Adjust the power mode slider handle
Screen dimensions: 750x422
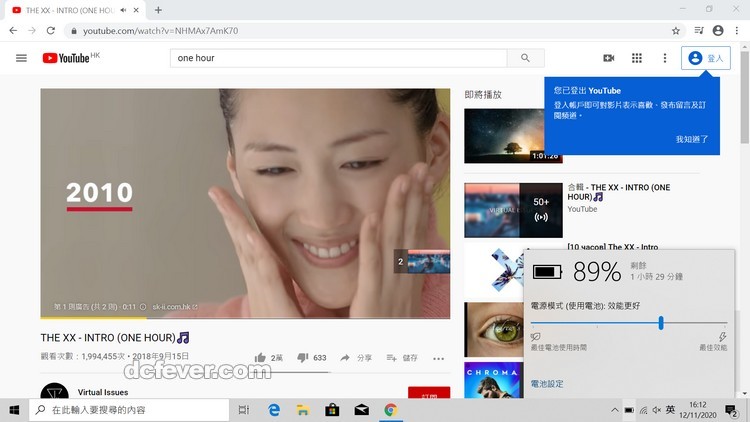point(661,323)
